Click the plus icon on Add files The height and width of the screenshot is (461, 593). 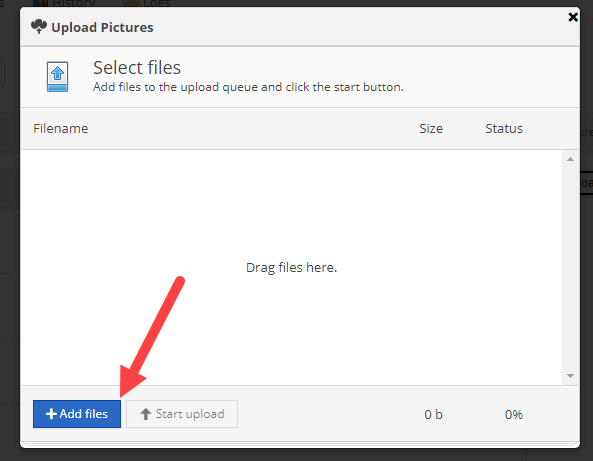click(x=51, y=414)
